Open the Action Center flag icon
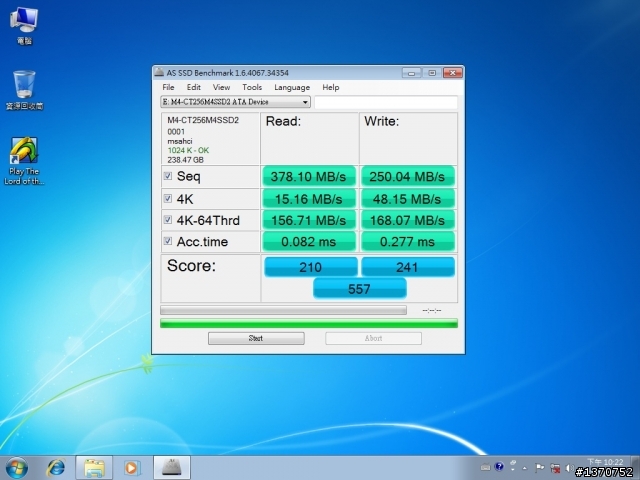Viewport: 640px width, 480px height. [x=539, y=468]
